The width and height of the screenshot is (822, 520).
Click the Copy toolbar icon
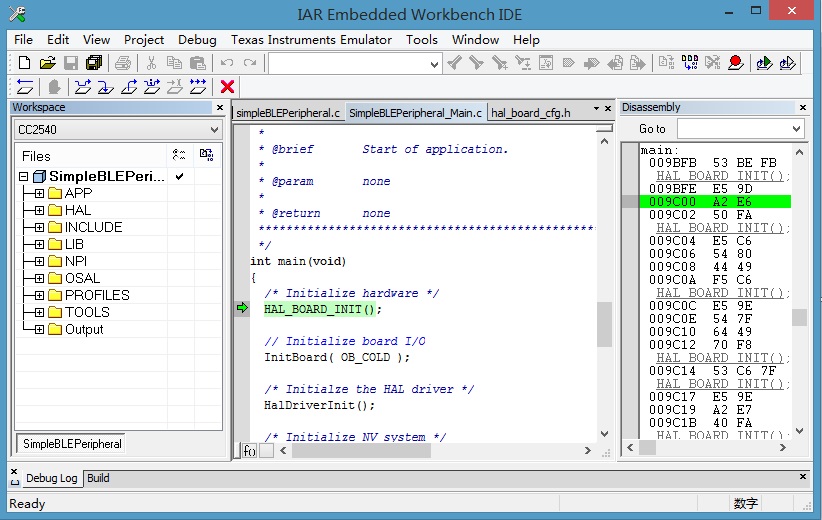tap(174, 63)
